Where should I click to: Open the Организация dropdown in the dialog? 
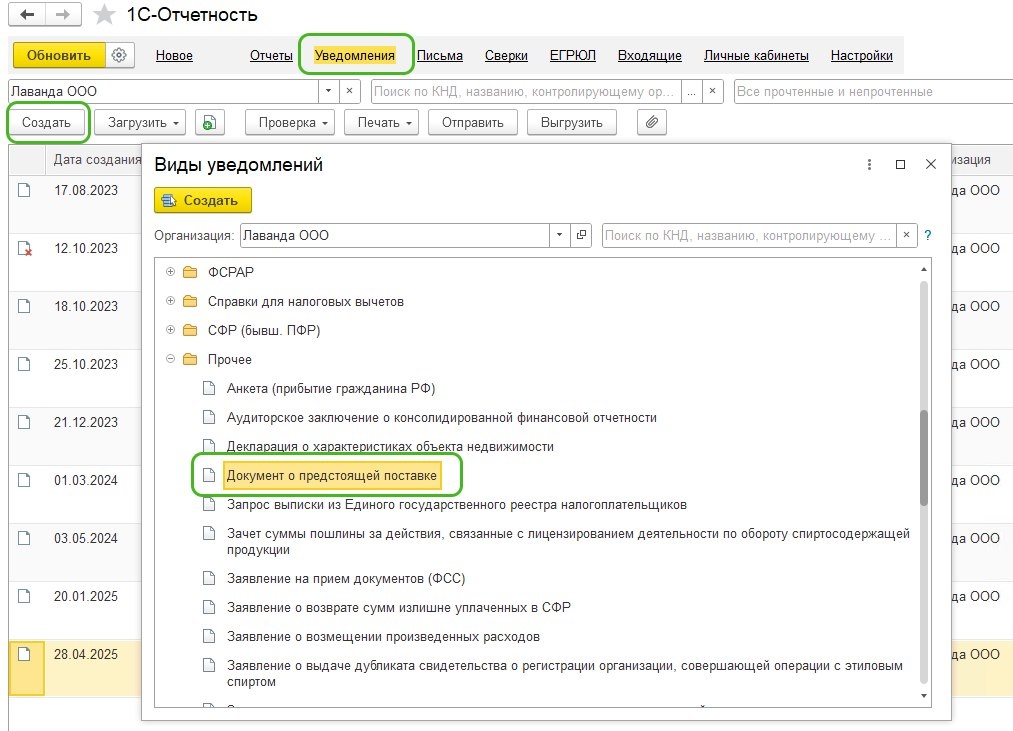559,235
